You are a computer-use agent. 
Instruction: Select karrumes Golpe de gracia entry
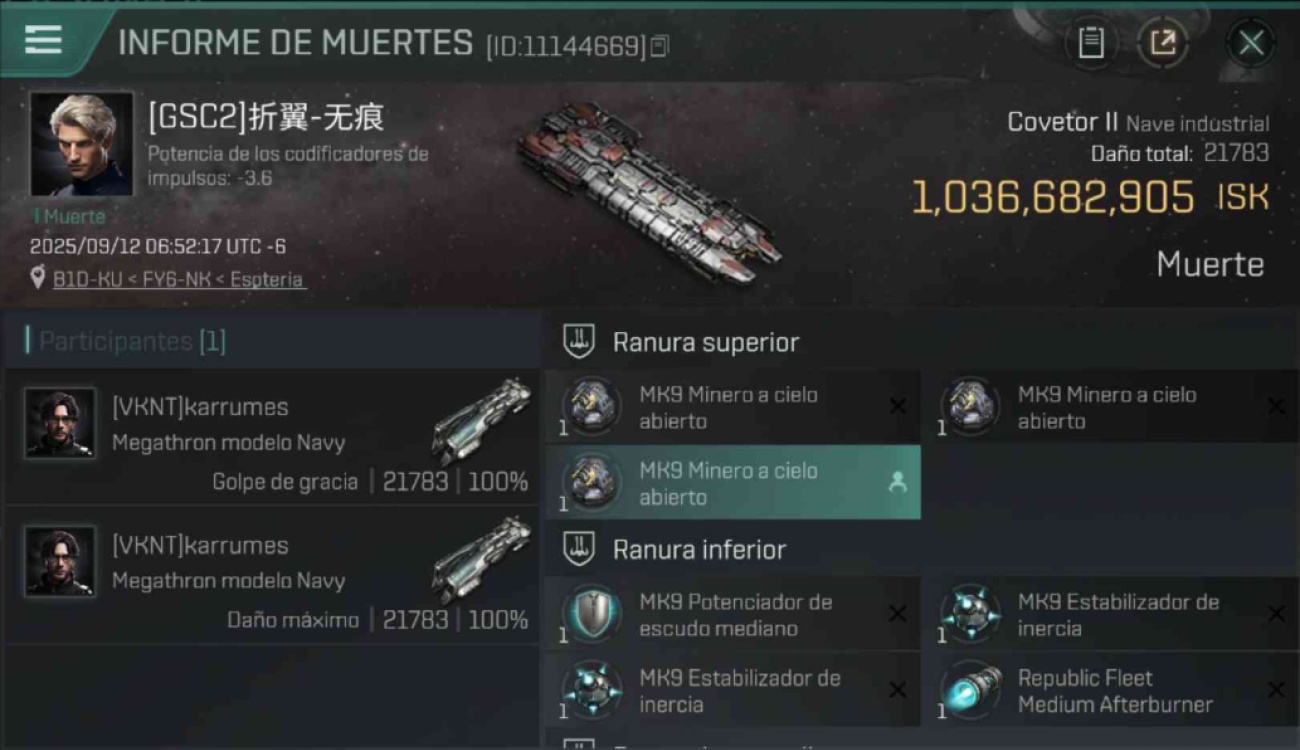(272, 436)
